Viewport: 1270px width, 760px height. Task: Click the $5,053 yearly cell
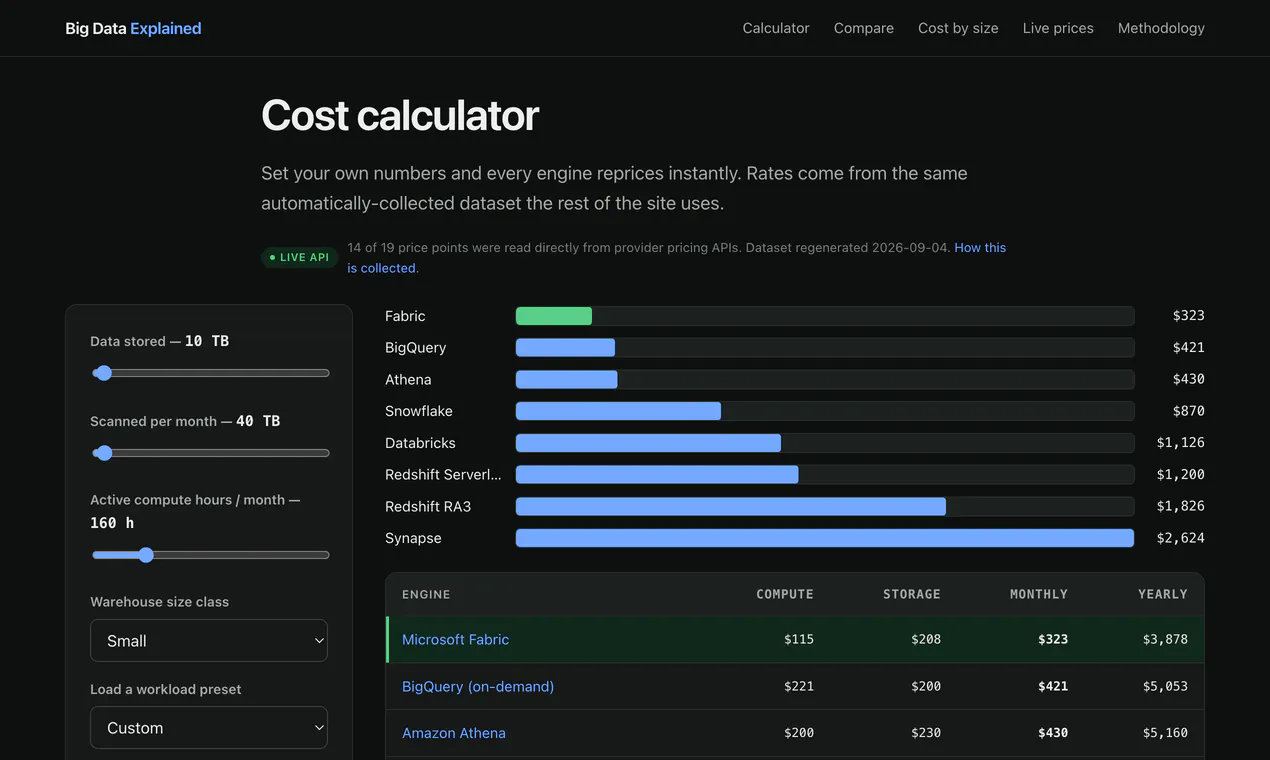(x=1165, y=686)
